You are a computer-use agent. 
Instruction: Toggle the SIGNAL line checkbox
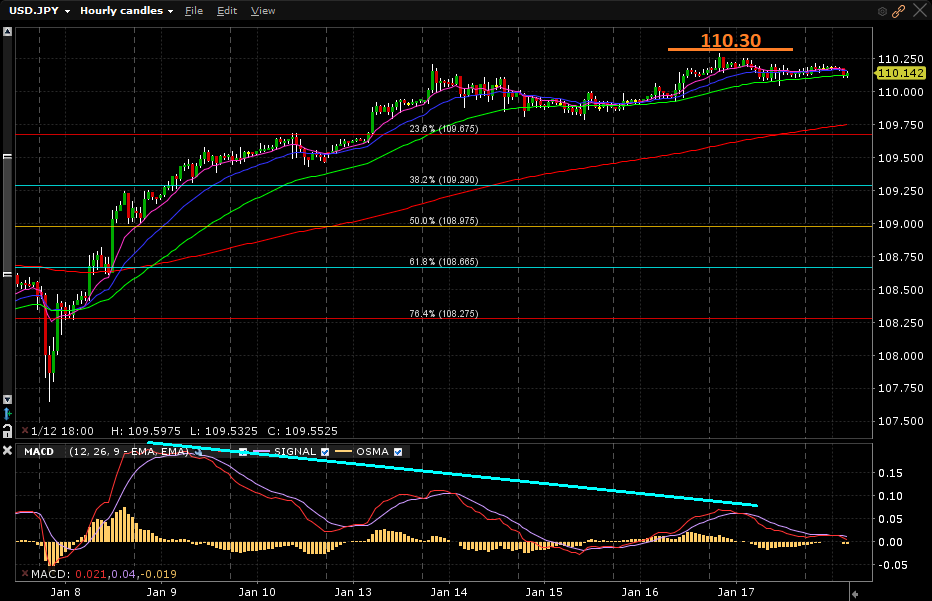(x=325, y=452)
